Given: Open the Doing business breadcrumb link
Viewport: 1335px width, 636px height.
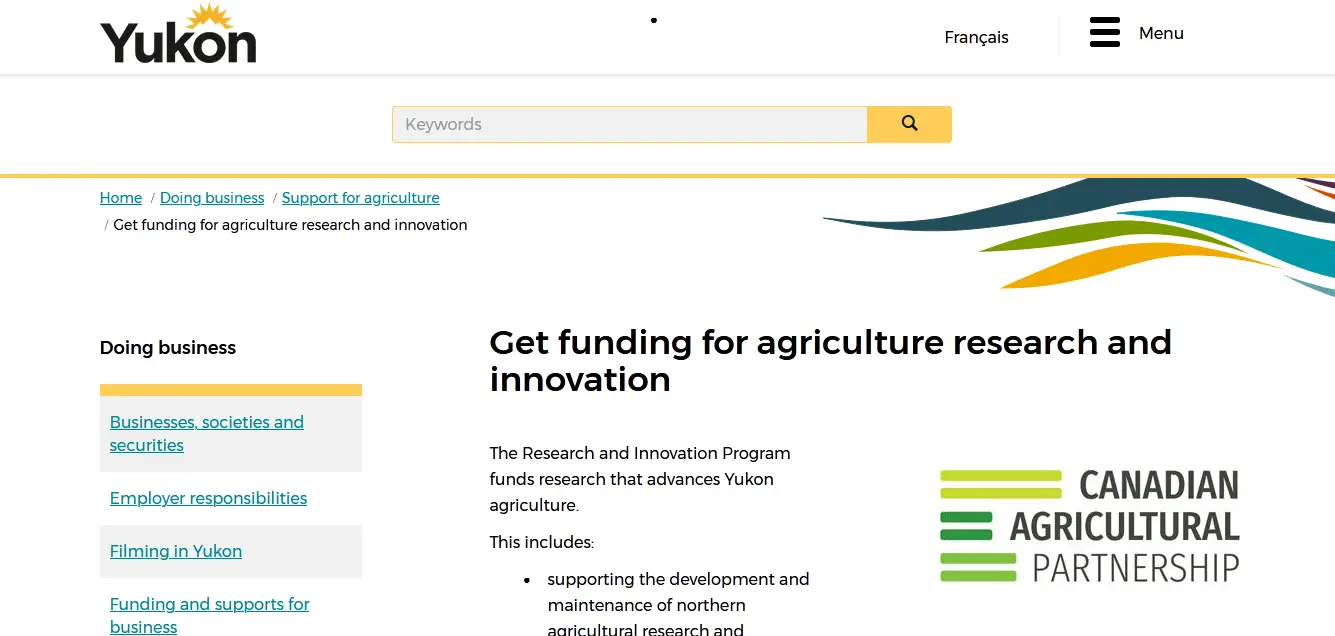Looking at the screenshot, I should 212,198.
